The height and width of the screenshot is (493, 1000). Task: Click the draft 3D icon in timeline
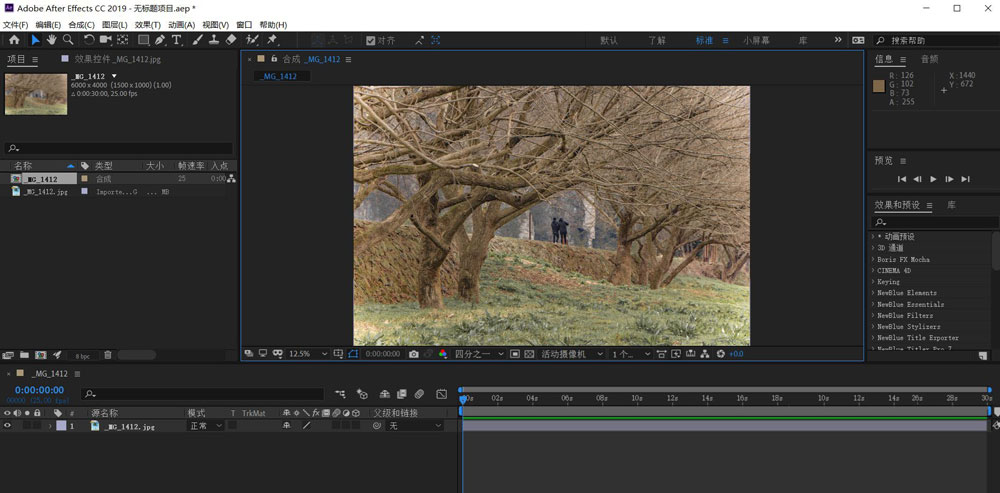click(362, 394)
